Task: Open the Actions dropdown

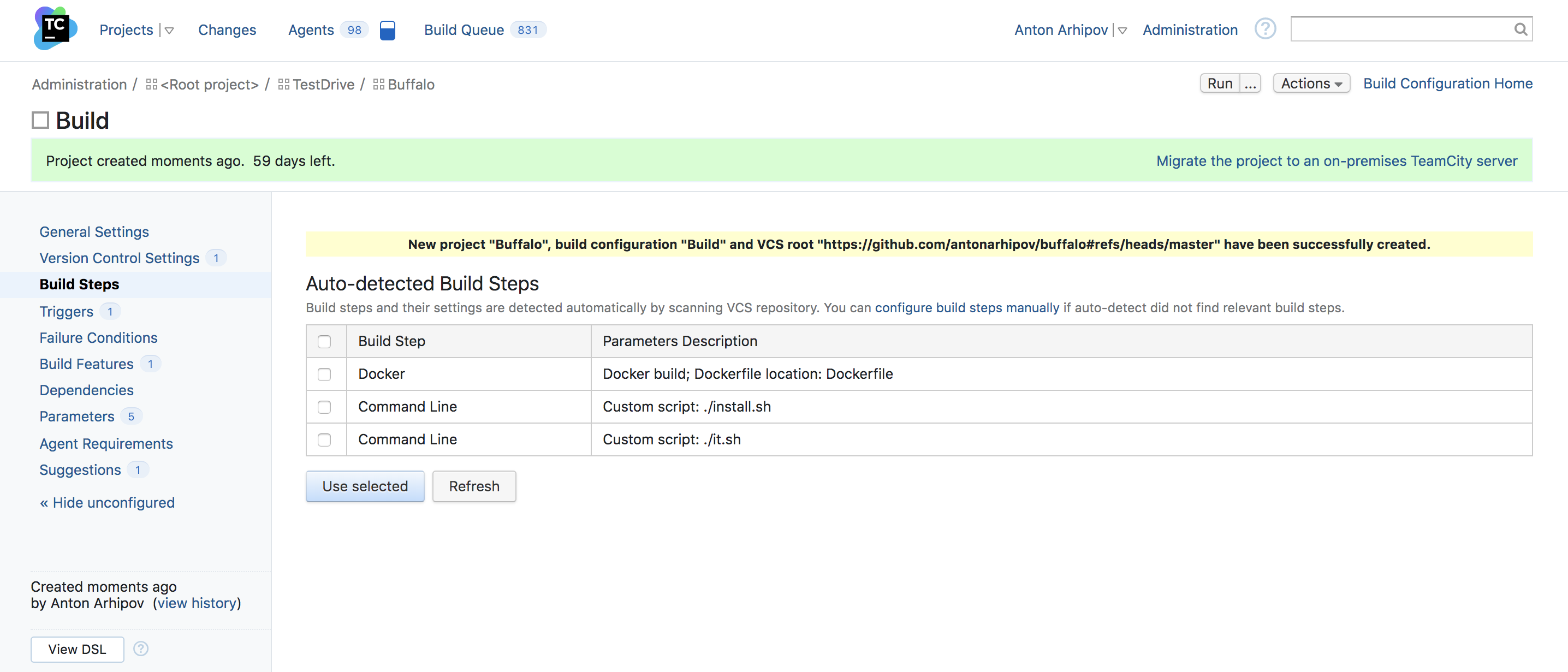Action: tap(1311, 84)
